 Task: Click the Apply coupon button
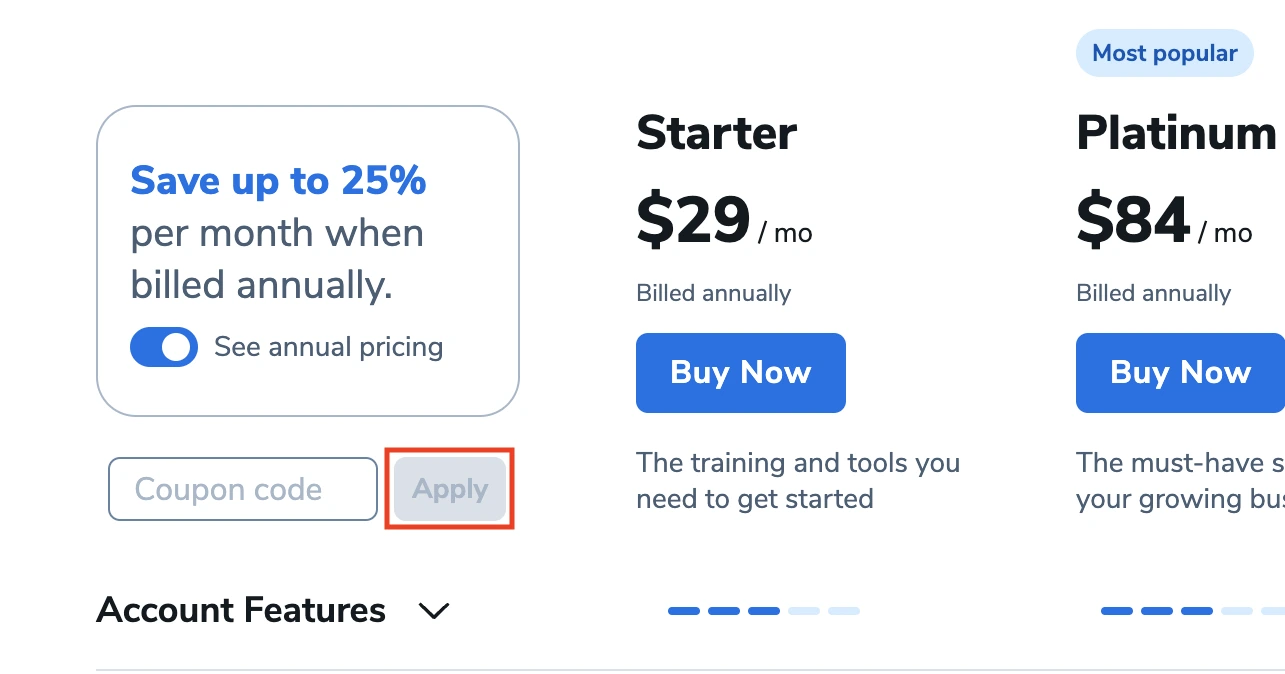coord(450,489)
